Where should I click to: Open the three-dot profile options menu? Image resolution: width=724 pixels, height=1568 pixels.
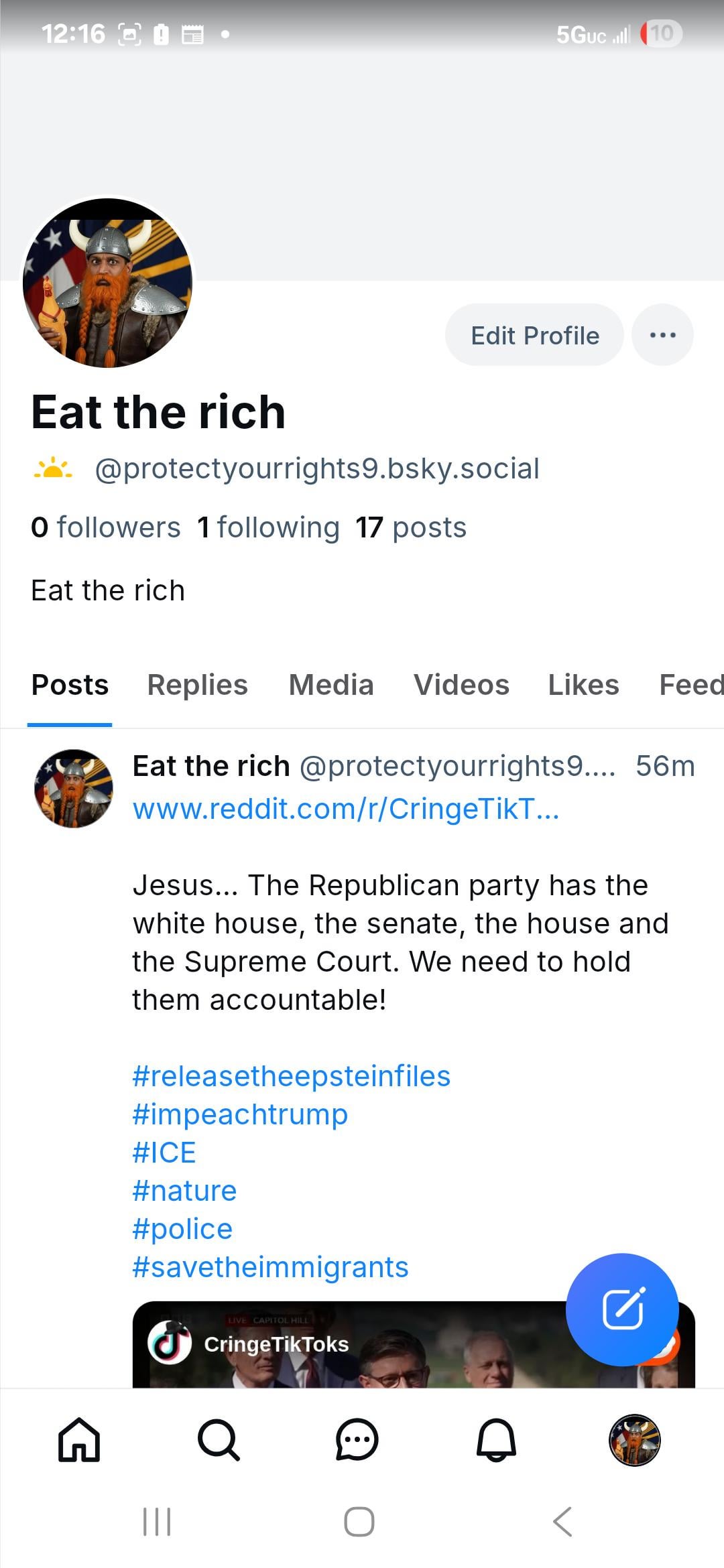pyautogui.click(x=662, y=335)
